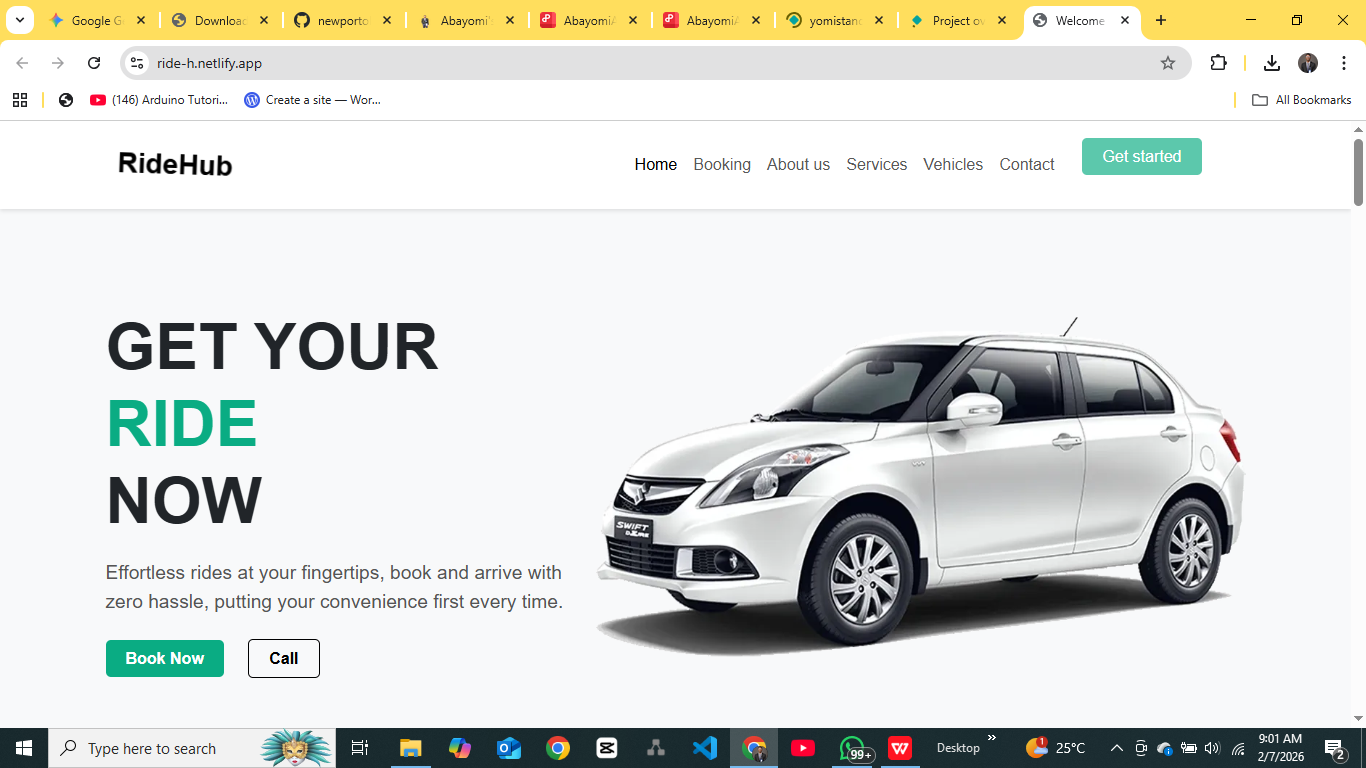This screenshot has height=768, width=1366.
Task: Click the page vertical scrollbar thumb
Action: (1359, 172)
